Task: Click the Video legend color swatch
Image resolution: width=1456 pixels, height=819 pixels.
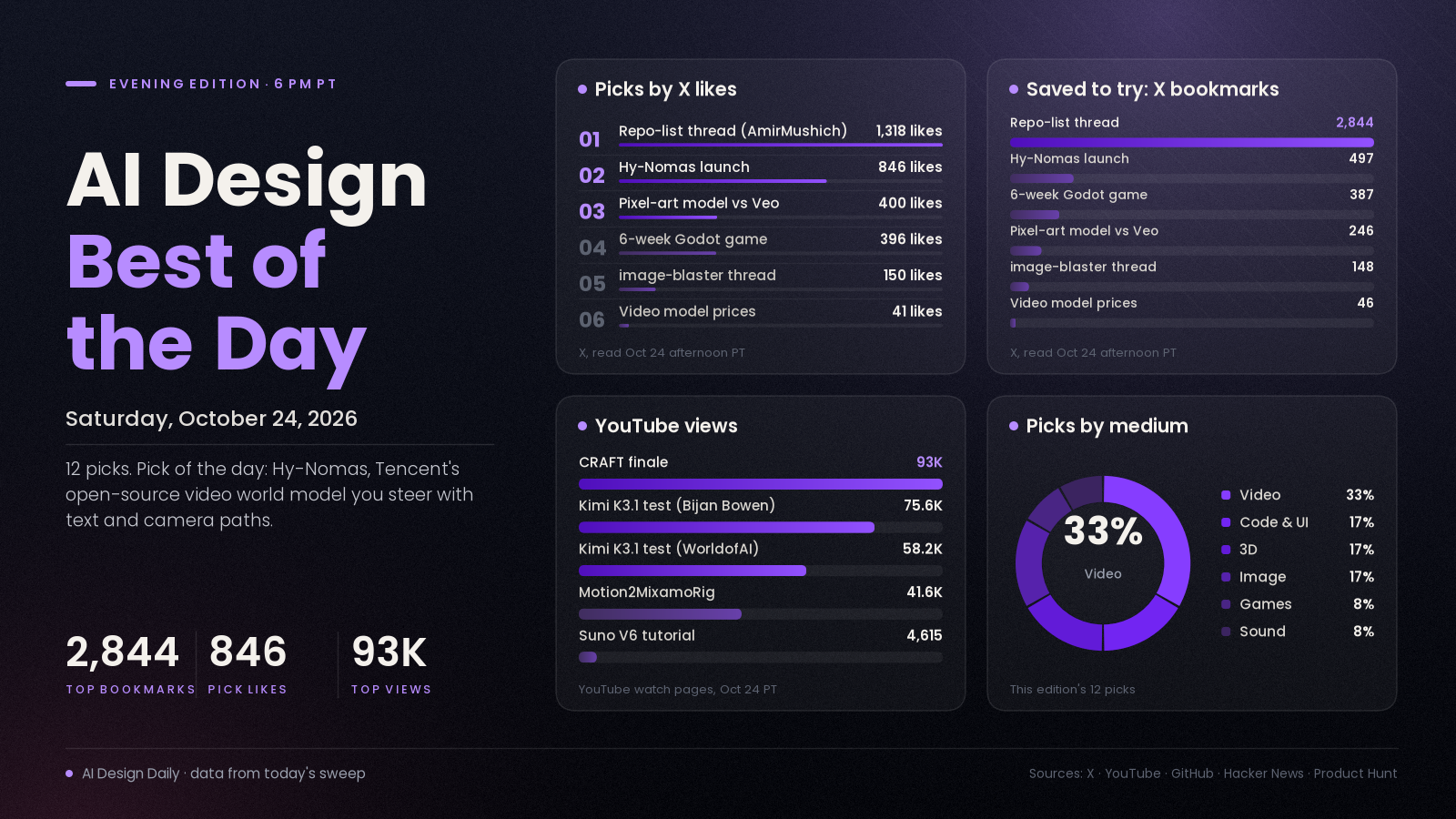Action: coord(1226,495)
